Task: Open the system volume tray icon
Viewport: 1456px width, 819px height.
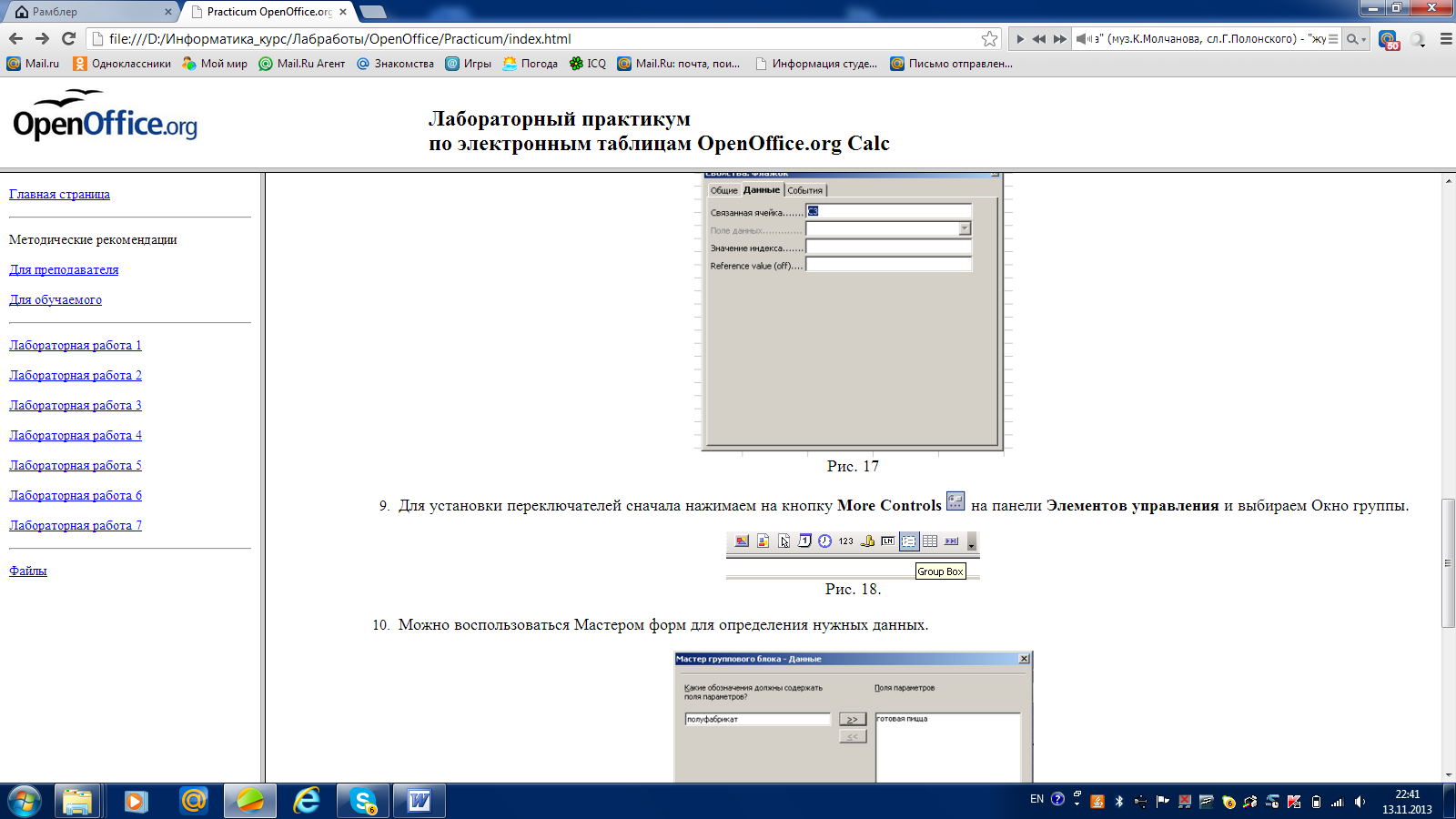Action: [1360, 802]
